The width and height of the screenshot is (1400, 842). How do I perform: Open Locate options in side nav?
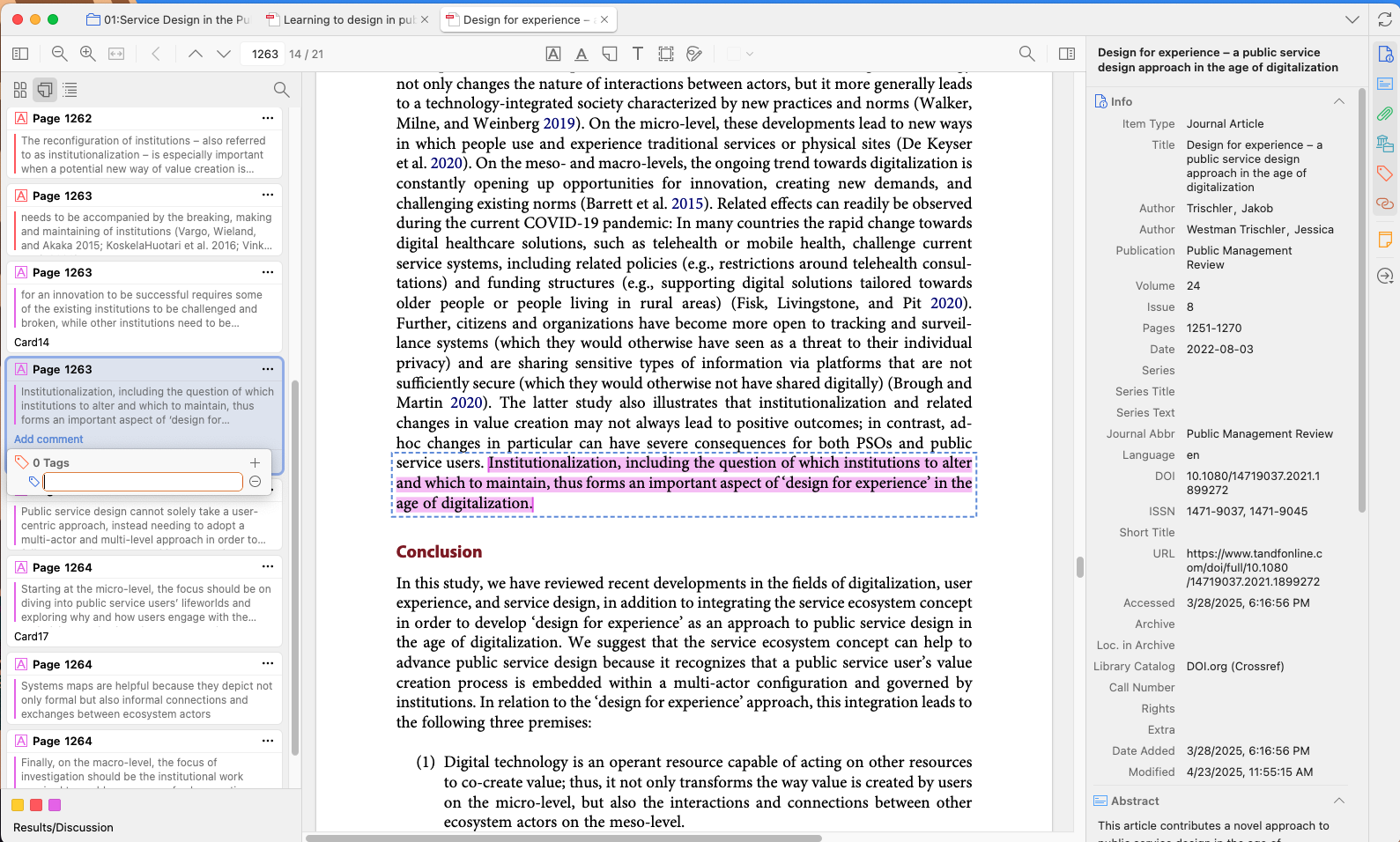tap(1385, 277)
